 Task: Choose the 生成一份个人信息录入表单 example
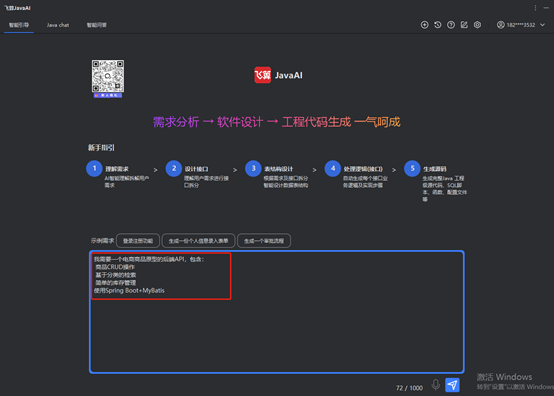coord(198,241)
